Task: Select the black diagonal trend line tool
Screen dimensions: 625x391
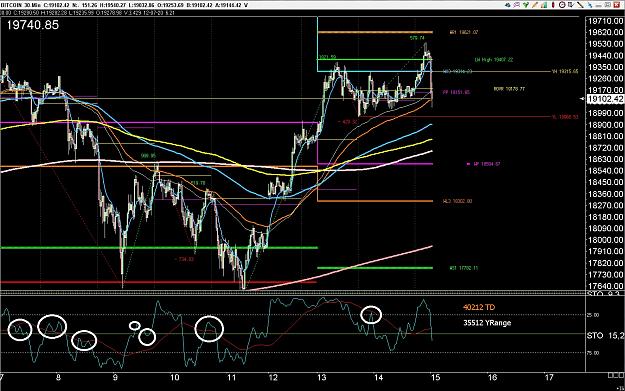Action: (580, 5)
